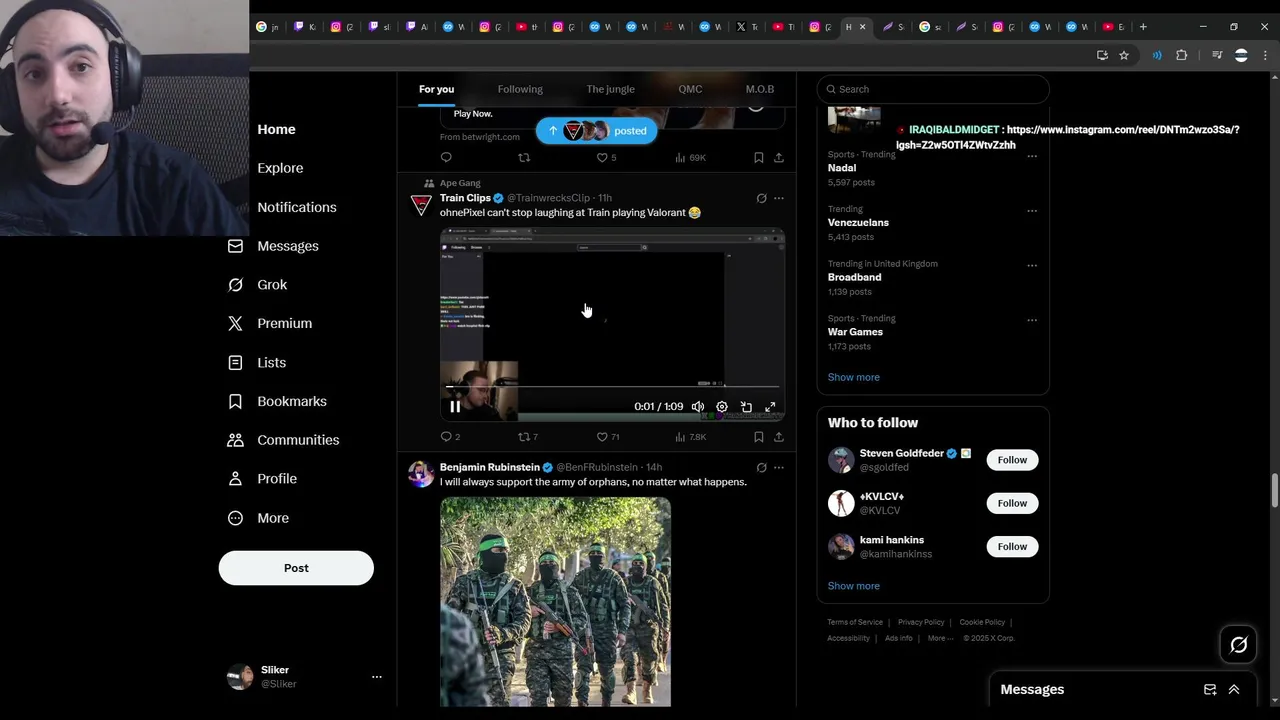Bookmark the Train Clips post
The image size is (1280, 720).
[759, 437]
